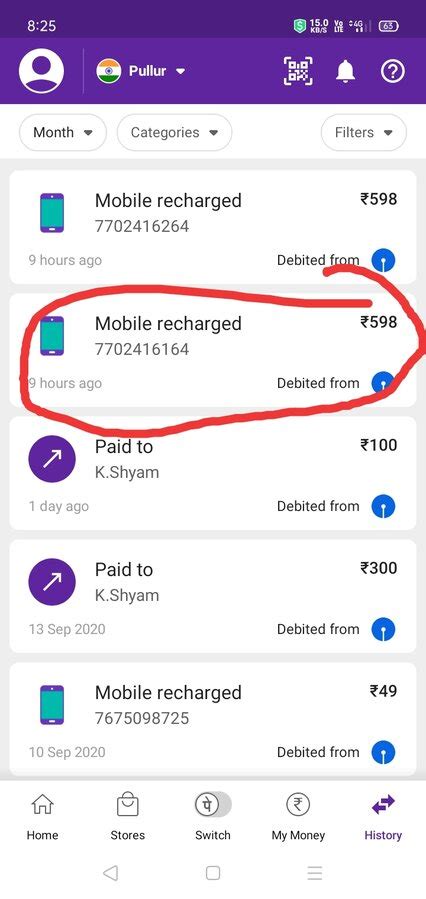Toggle the Switch control in the bottom bar
This screenshot has height=899, width=426.
point(213,805)
